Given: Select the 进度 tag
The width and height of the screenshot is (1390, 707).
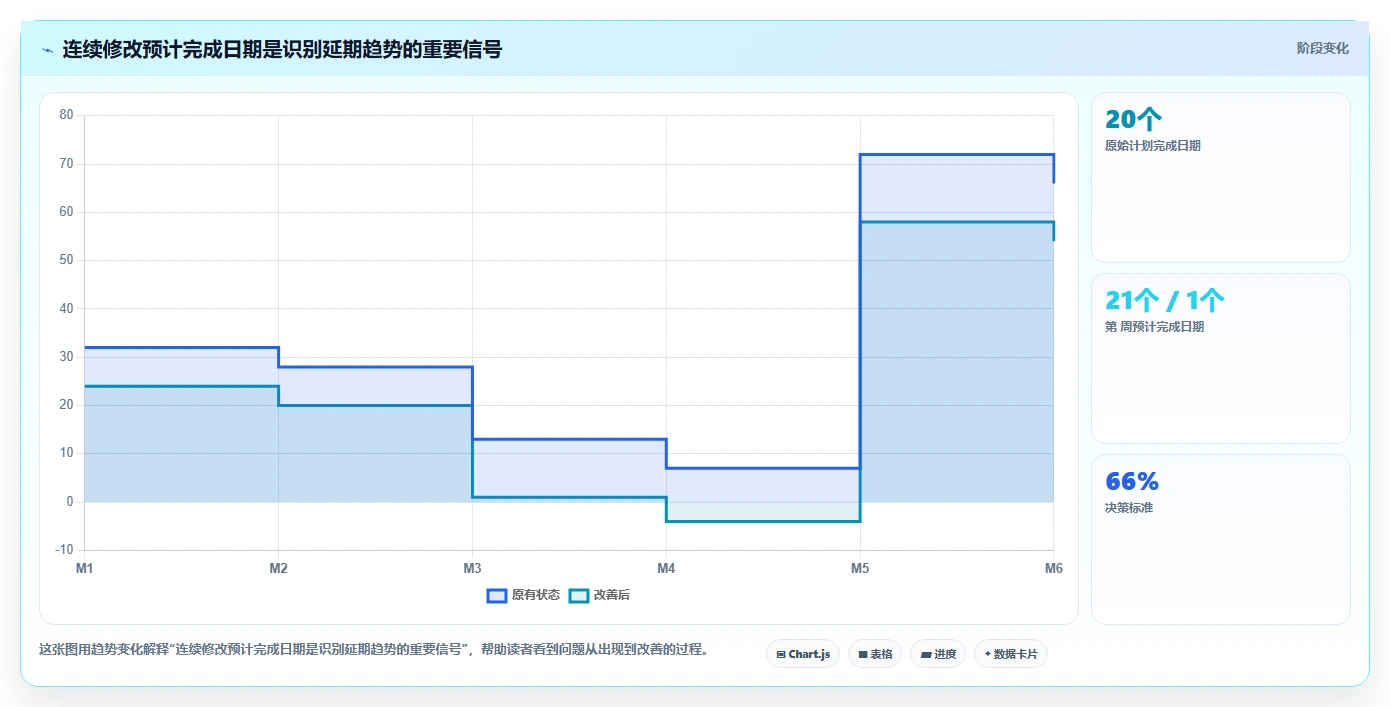Looking at the screenshot, I should pos(938,654).
